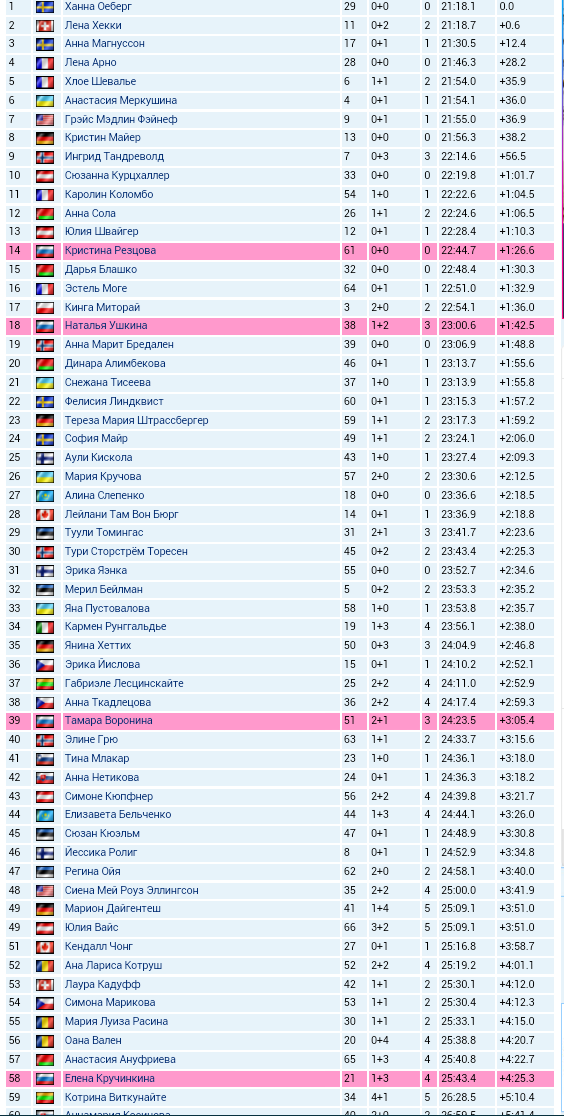Click the Swiss flag next to Лена Хекки
Image resolution: width=564 pixels, height=1116 pixels.
[45, 25]
